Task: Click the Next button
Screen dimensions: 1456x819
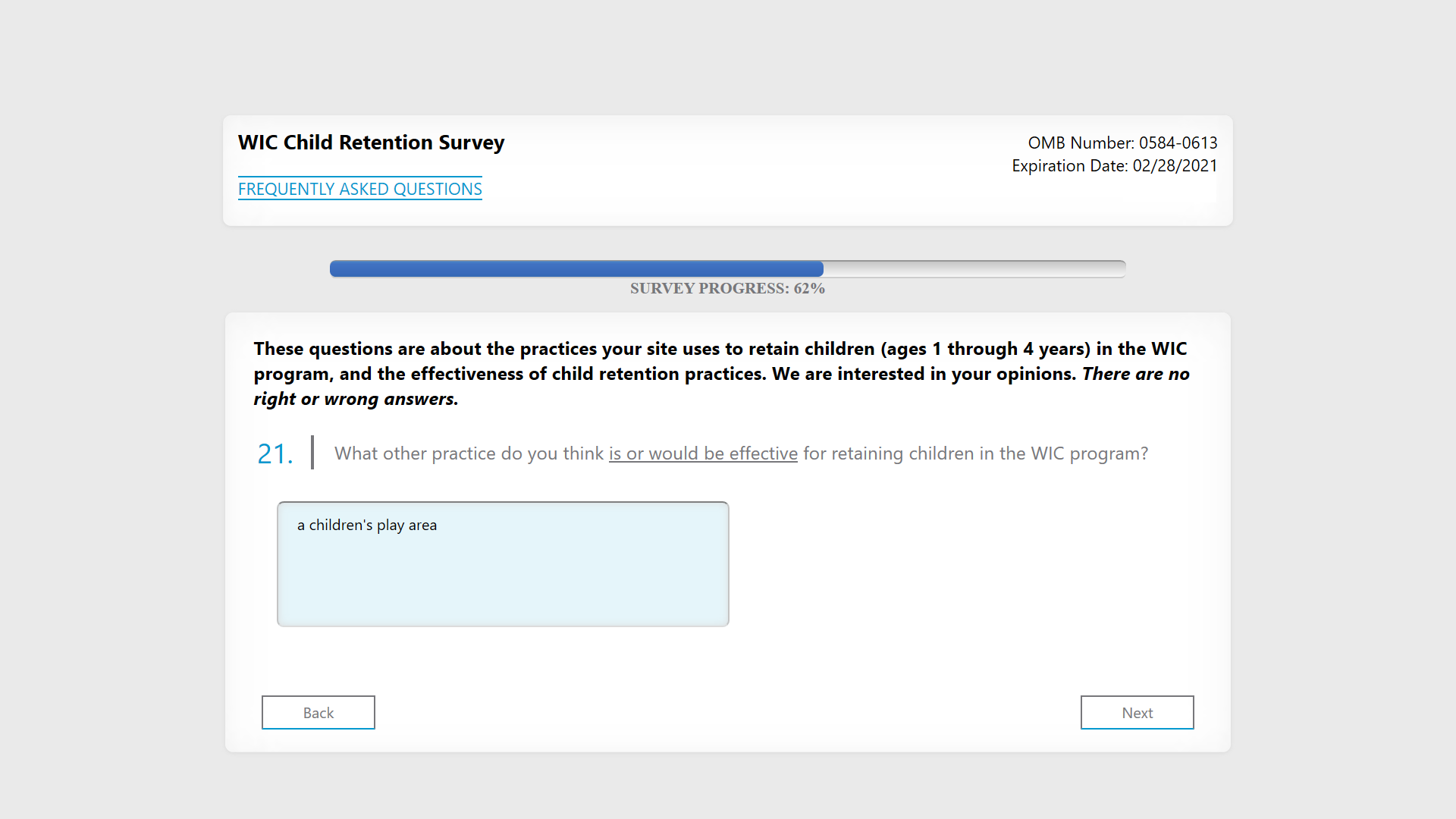Action: point(1136,712)
